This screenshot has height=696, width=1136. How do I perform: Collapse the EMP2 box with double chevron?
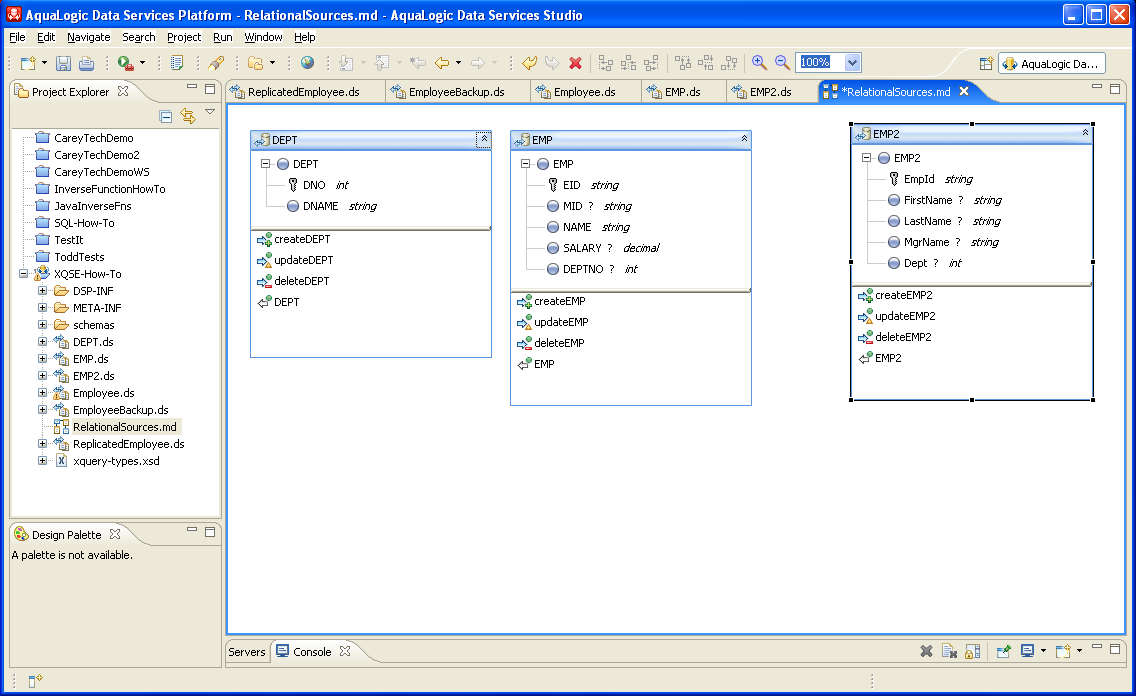pyautogui.click(x=1085, y=133)
